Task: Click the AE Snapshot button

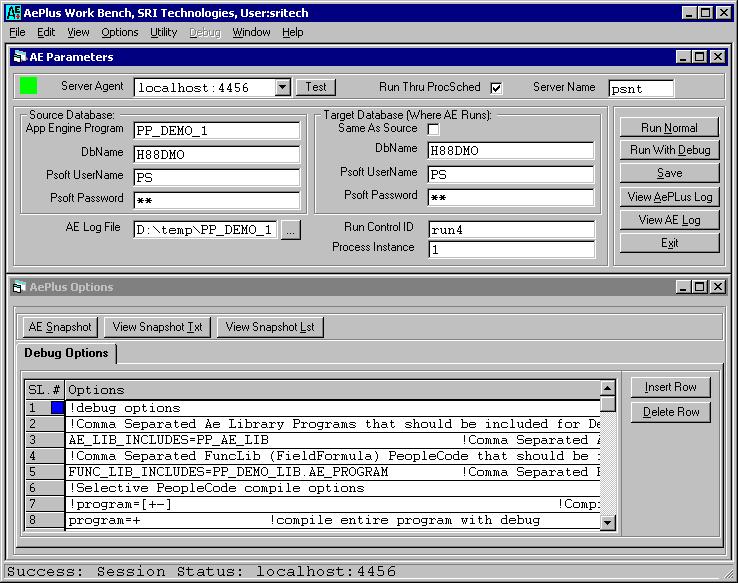Action: (60, 327)
